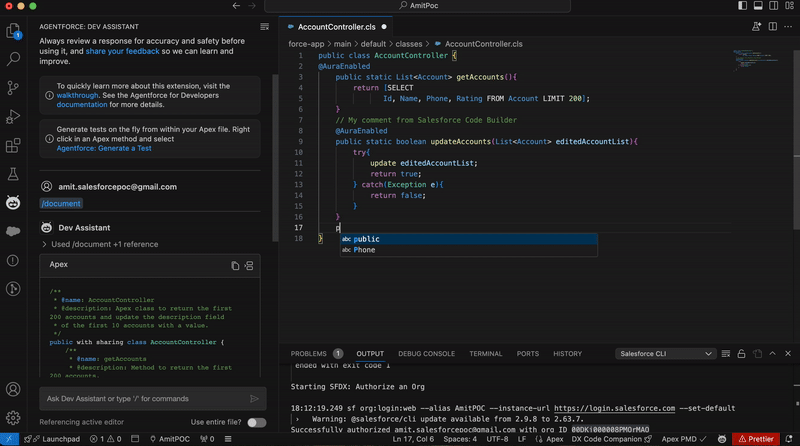
Task: Maximize the panel with chevron up
Action: click(772, 354)
